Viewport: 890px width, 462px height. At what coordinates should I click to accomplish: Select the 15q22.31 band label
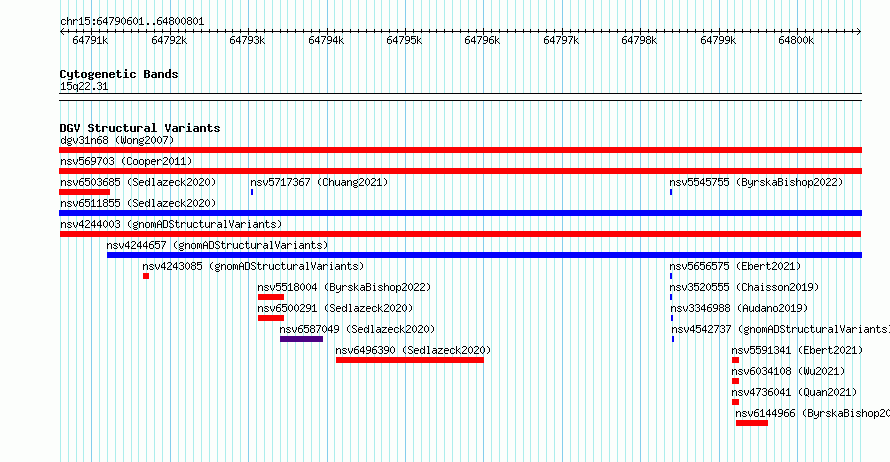click(84, 86)
